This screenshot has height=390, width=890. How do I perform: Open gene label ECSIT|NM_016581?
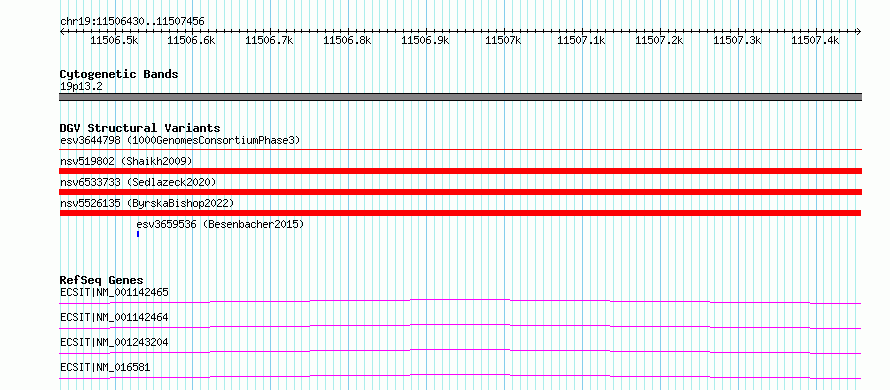click(x=105, y=367)
